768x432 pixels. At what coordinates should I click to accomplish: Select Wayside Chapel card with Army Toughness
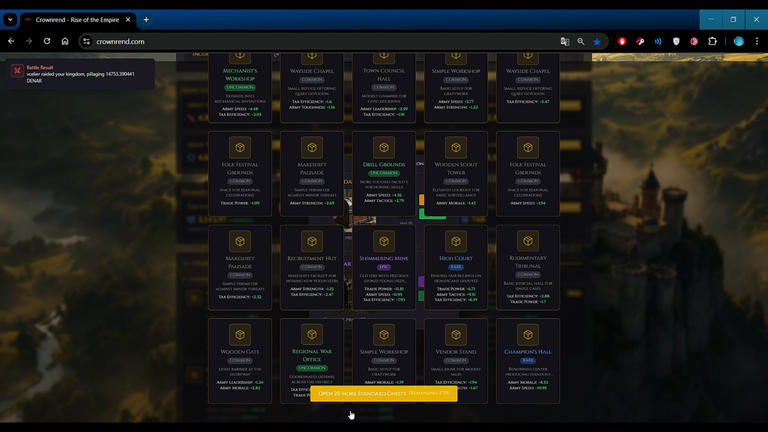point(312,87)
